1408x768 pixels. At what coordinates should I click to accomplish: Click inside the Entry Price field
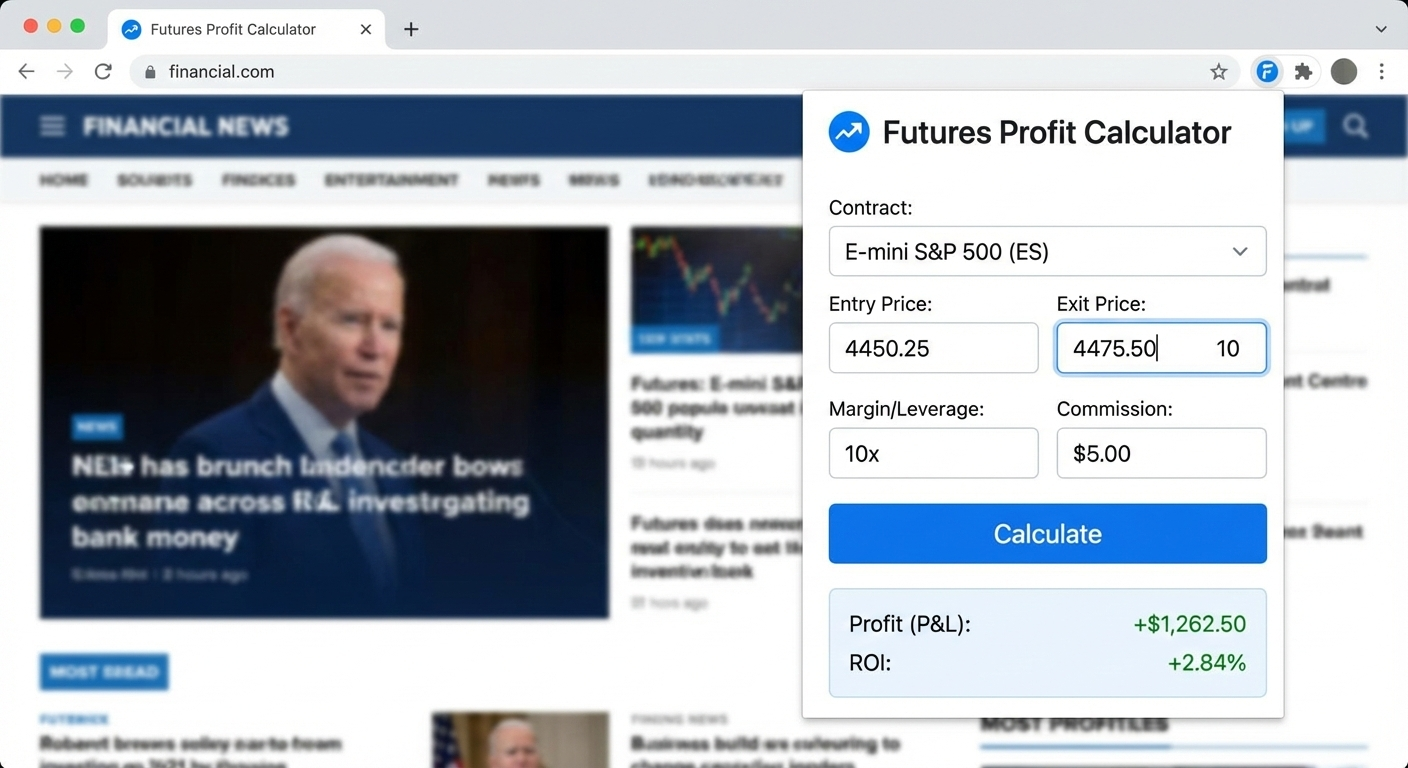tap(933, 348)
